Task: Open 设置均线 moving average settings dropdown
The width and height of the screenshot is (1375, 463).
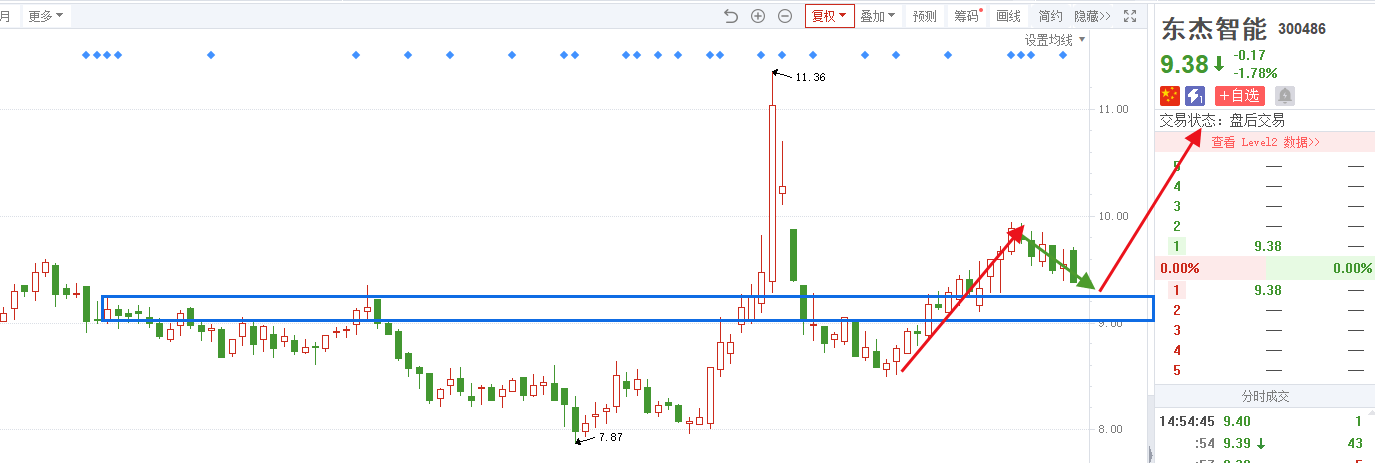Action: [x=1054, y=40]
